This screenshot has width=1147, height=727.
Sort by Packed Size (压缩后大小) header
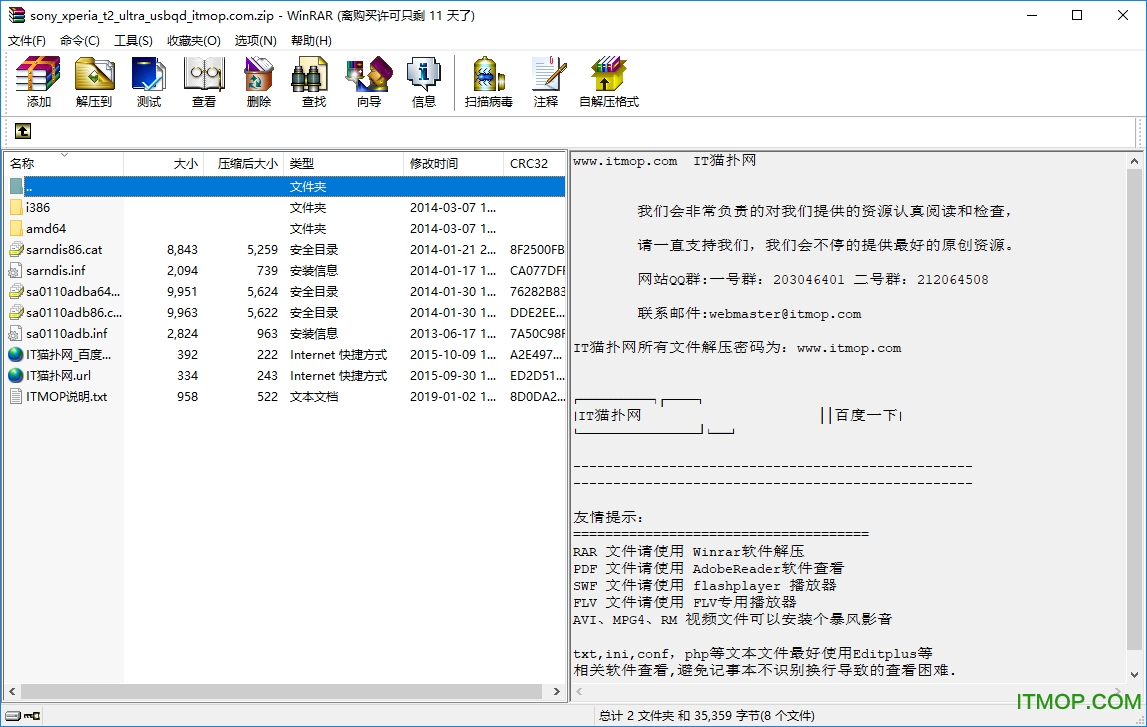244,164
